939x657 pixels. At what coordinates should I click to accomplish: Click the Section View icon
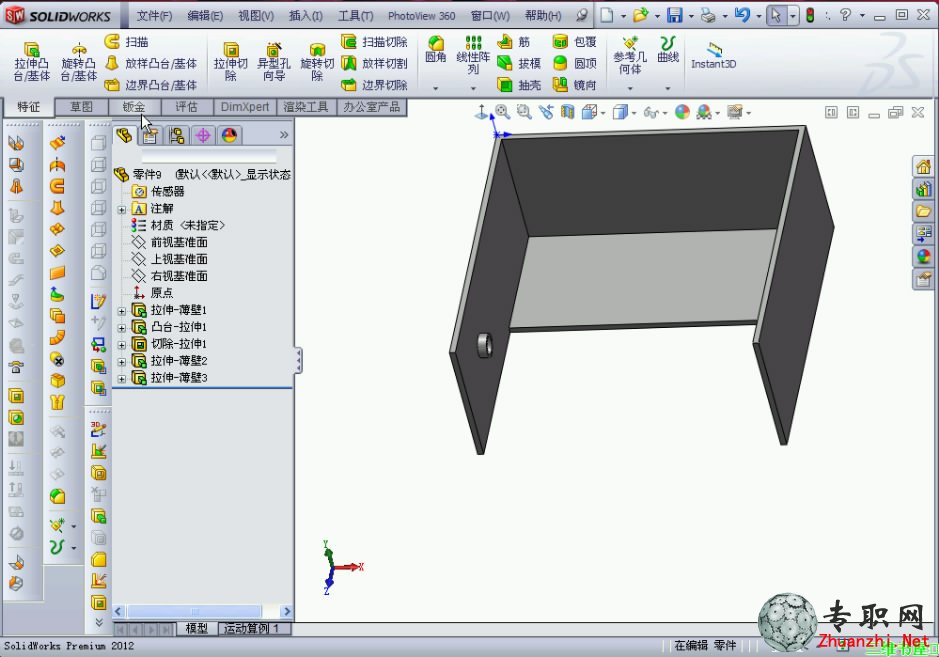point(567,112)
